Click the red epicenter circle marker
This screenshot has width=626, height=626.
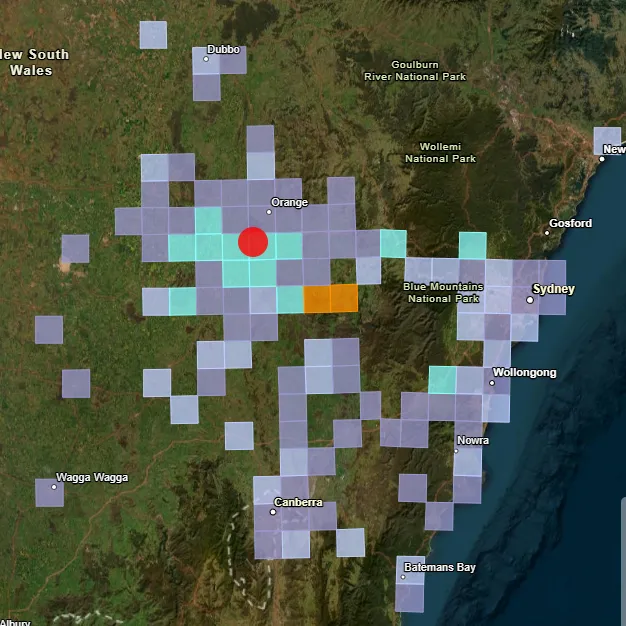(253, 242)
